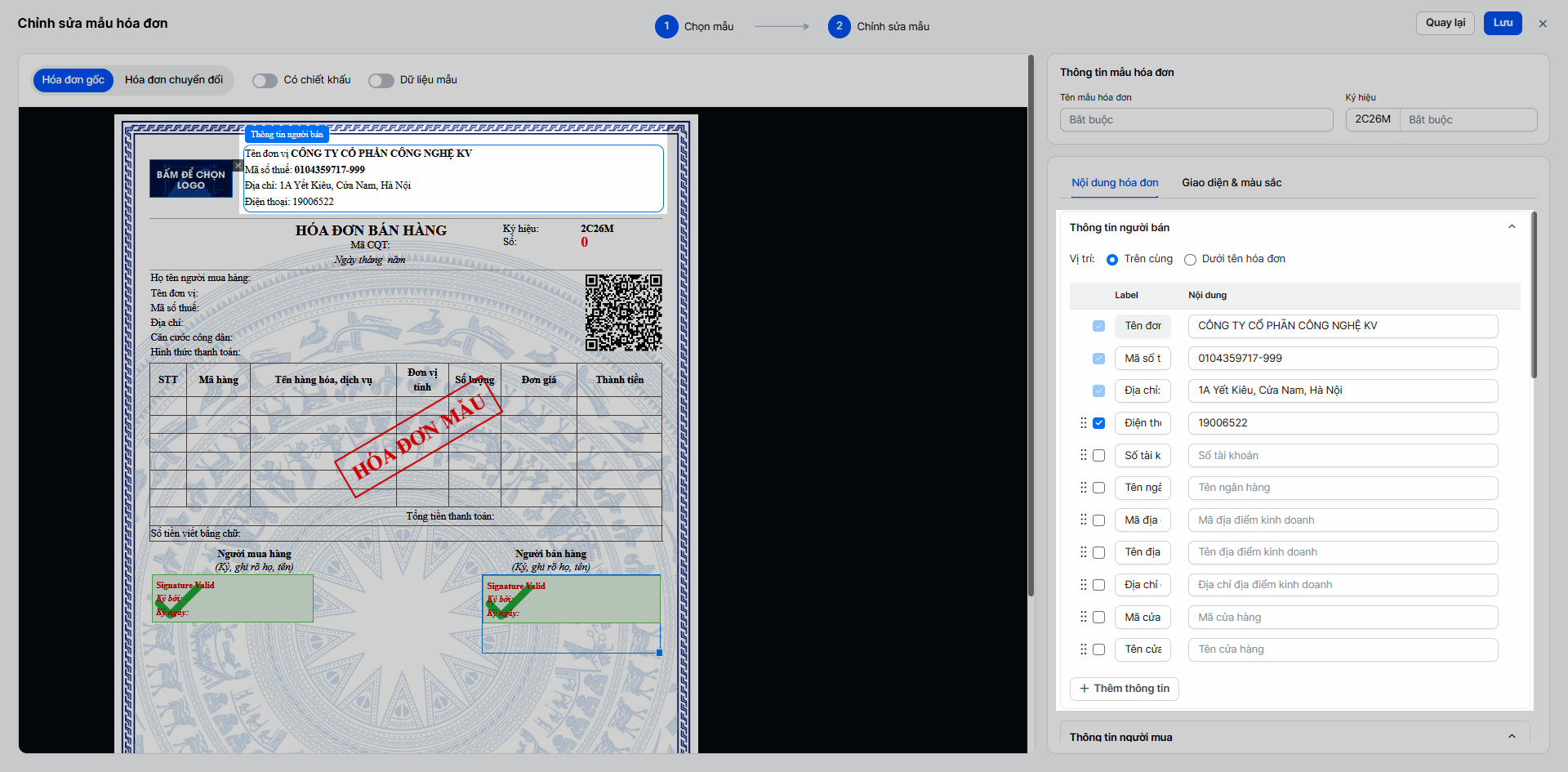
Task: Edit phone field 19006522
Action: click(1343, 423)
